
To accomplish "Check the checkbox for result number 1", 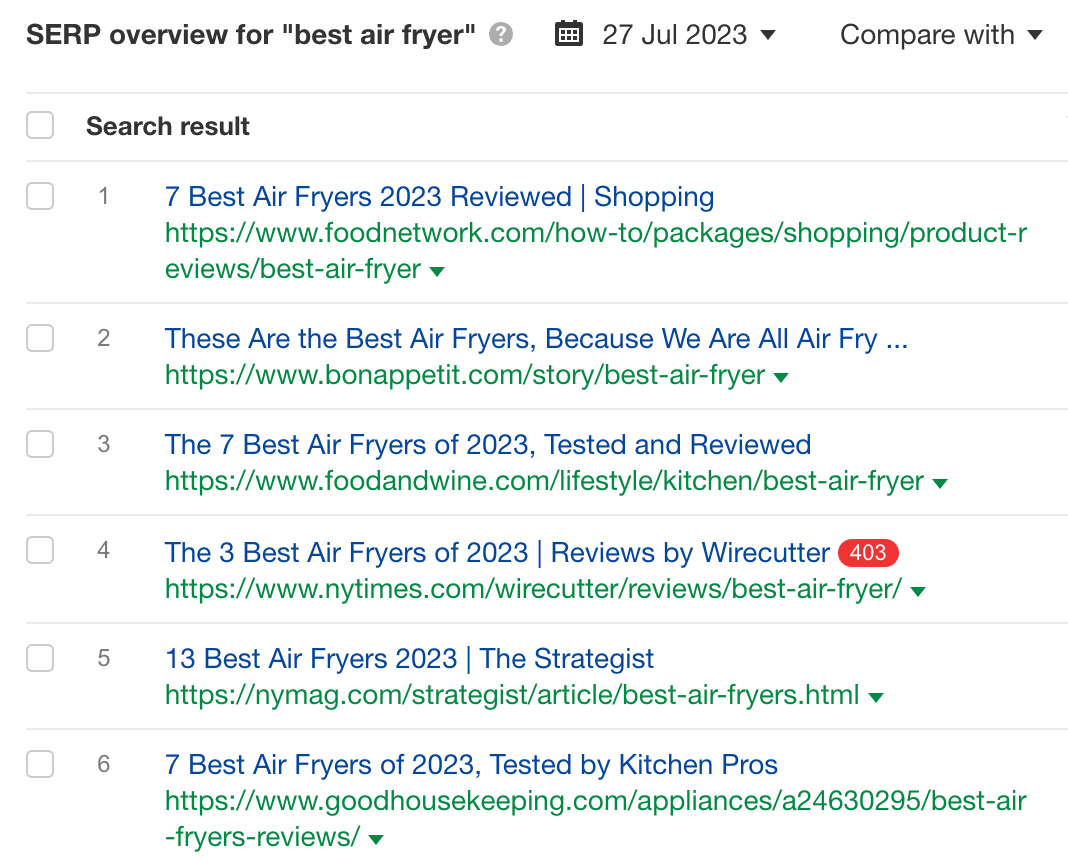I will (40, 196).
